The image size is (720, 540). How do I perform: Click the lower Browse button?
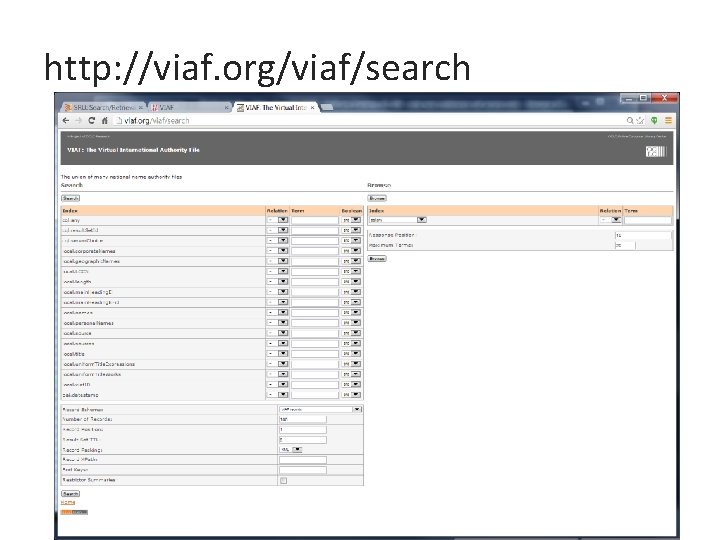point(377,259)
